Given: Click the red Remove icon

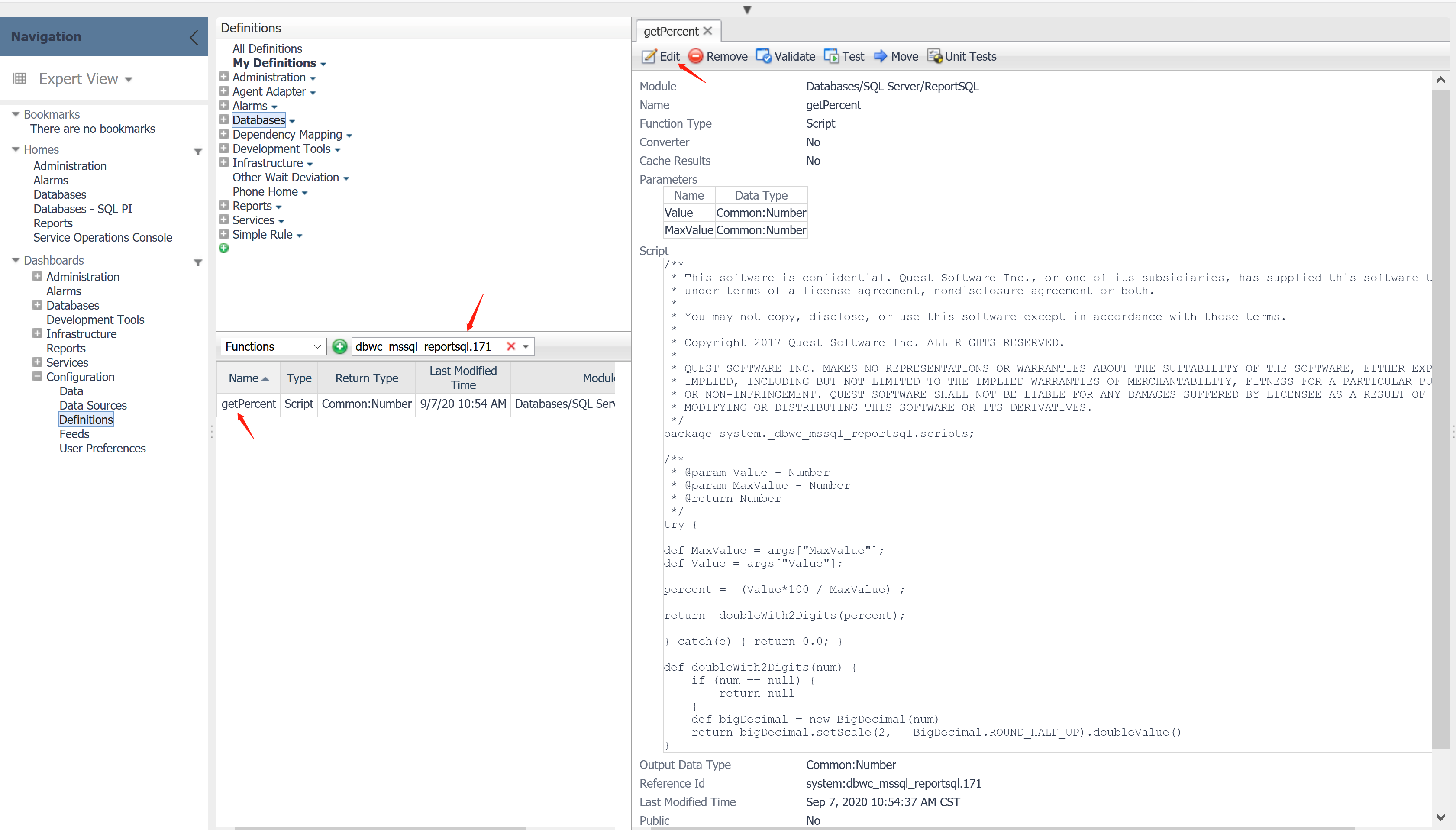Looking at the screenshot, I should tap(695, 56).
